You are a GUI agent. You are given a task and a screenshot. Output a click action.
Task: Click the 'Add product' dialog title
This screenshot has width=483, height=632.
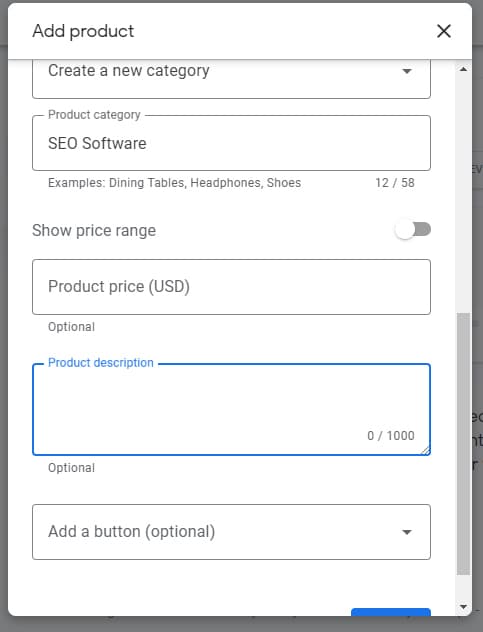click(x=83, y=31)
